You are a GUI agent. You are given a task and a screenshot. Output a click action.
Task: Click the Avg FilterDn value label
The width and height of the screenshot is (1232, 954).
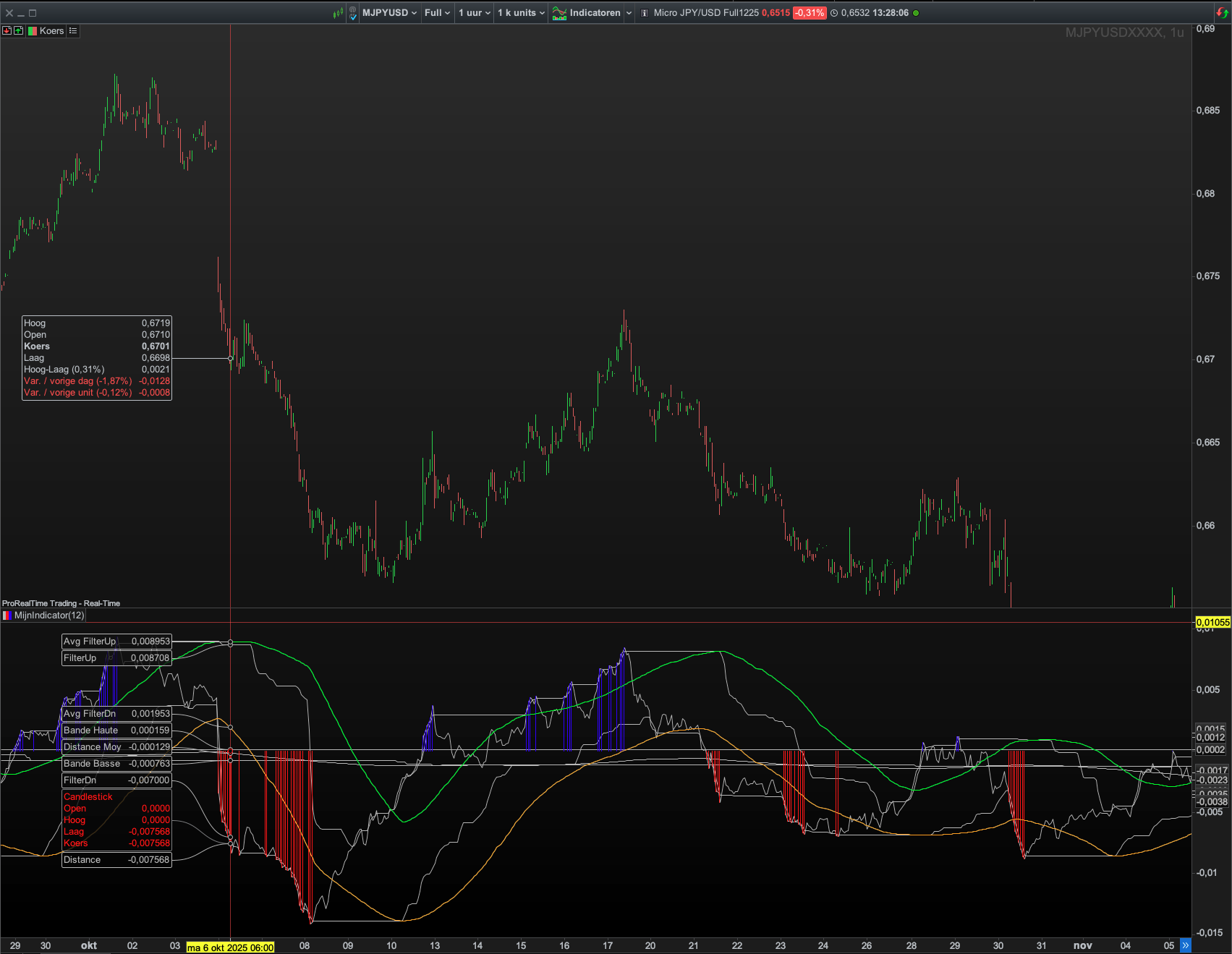116,714
